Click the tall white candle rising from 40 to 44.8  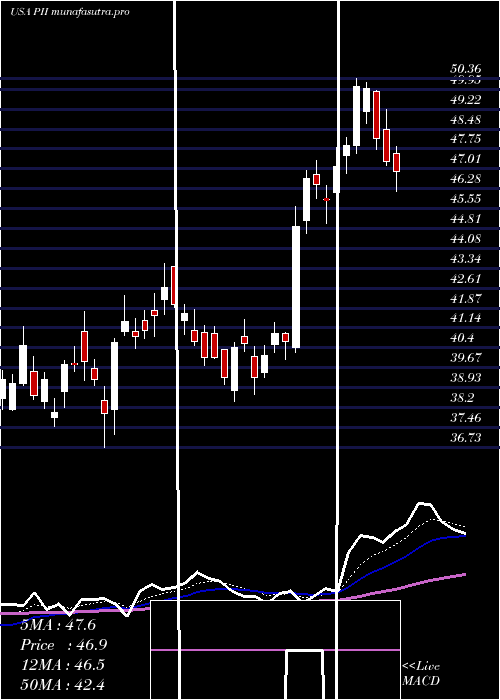tap(296, 287)
